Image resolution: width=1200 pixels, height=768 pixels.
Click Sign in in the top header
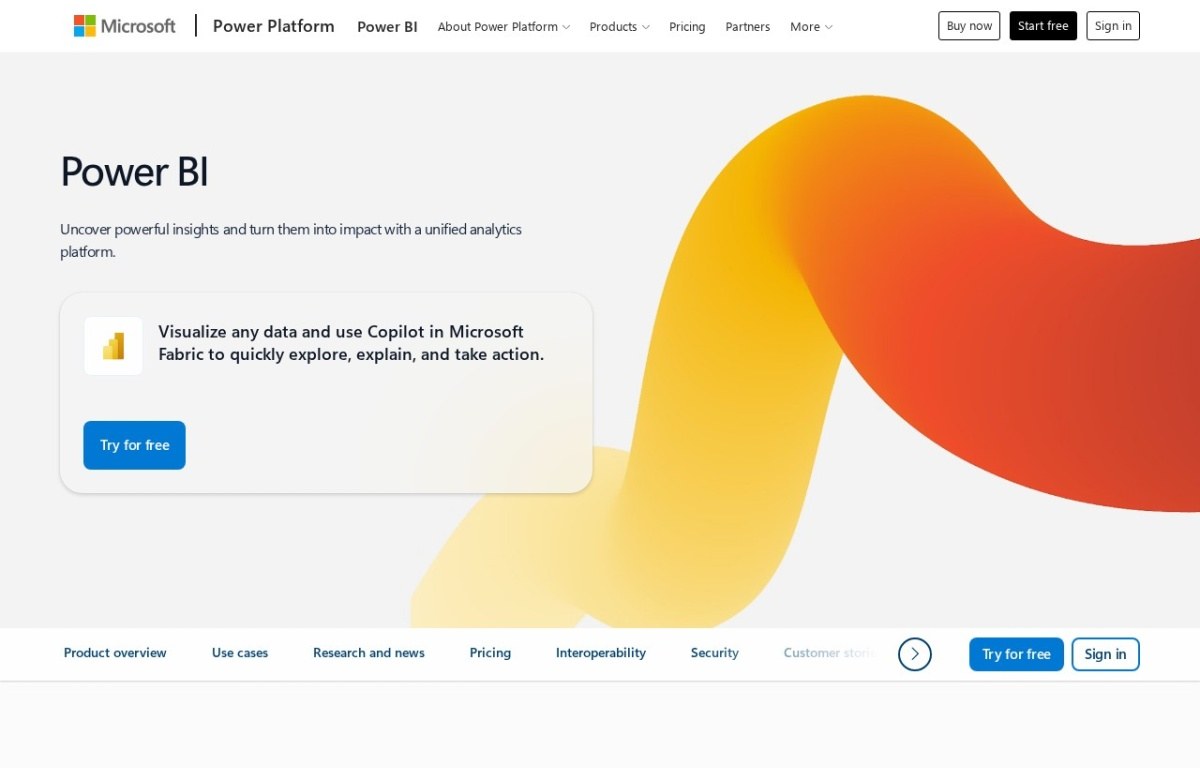[x=1113, y=26]
